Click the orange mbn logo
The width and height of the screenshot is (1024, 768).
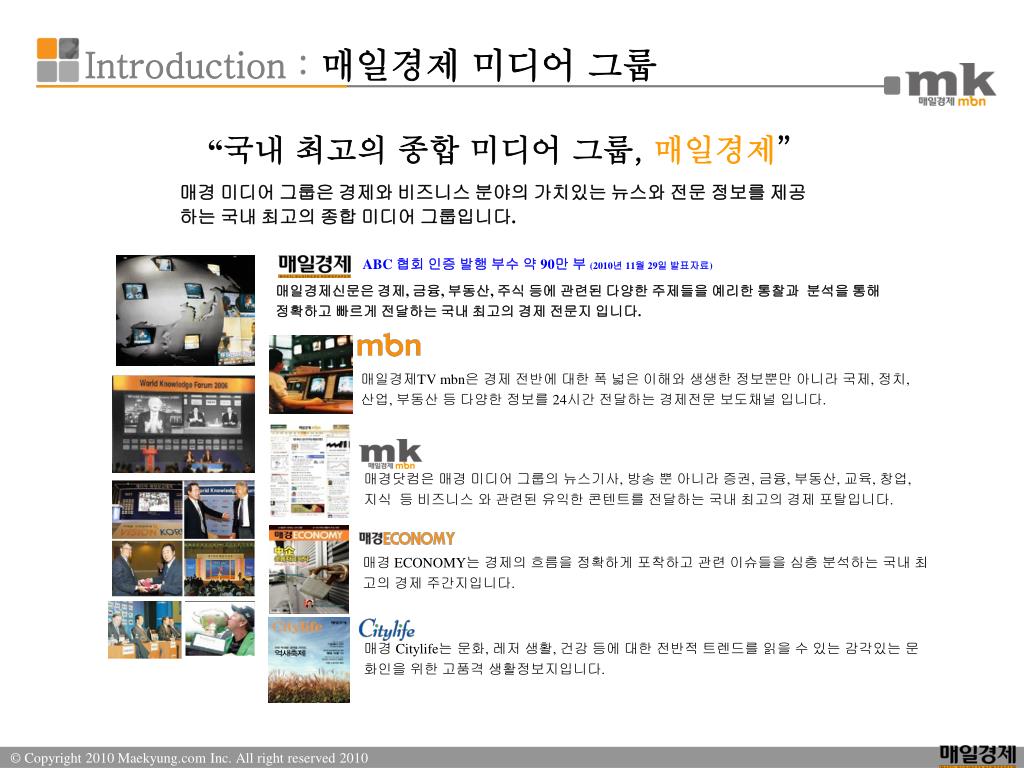(x=389, y=345)
